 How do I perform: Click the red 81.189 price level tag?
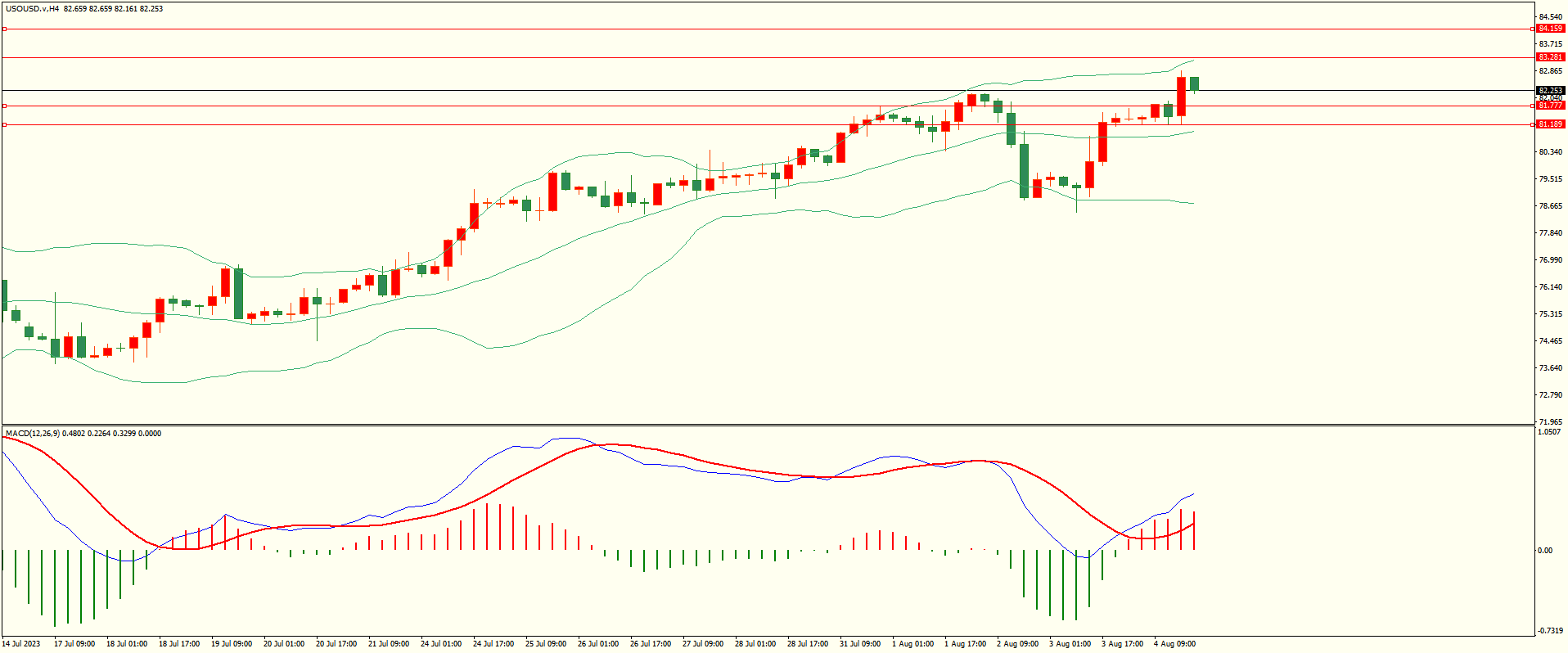click(x=1550, y=124)
